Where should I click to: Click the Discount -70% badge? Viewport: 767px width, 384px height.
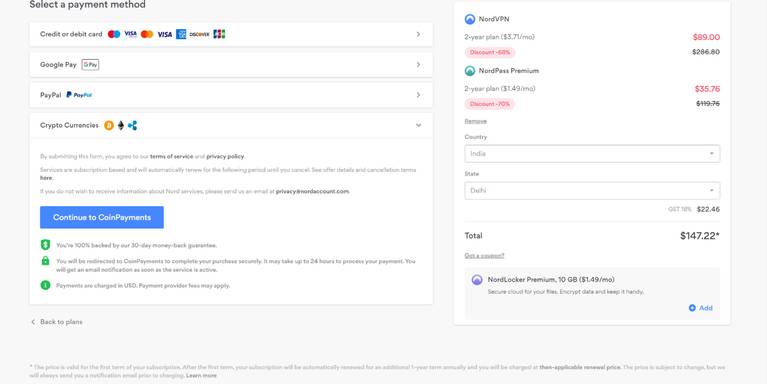click(490, 104)
